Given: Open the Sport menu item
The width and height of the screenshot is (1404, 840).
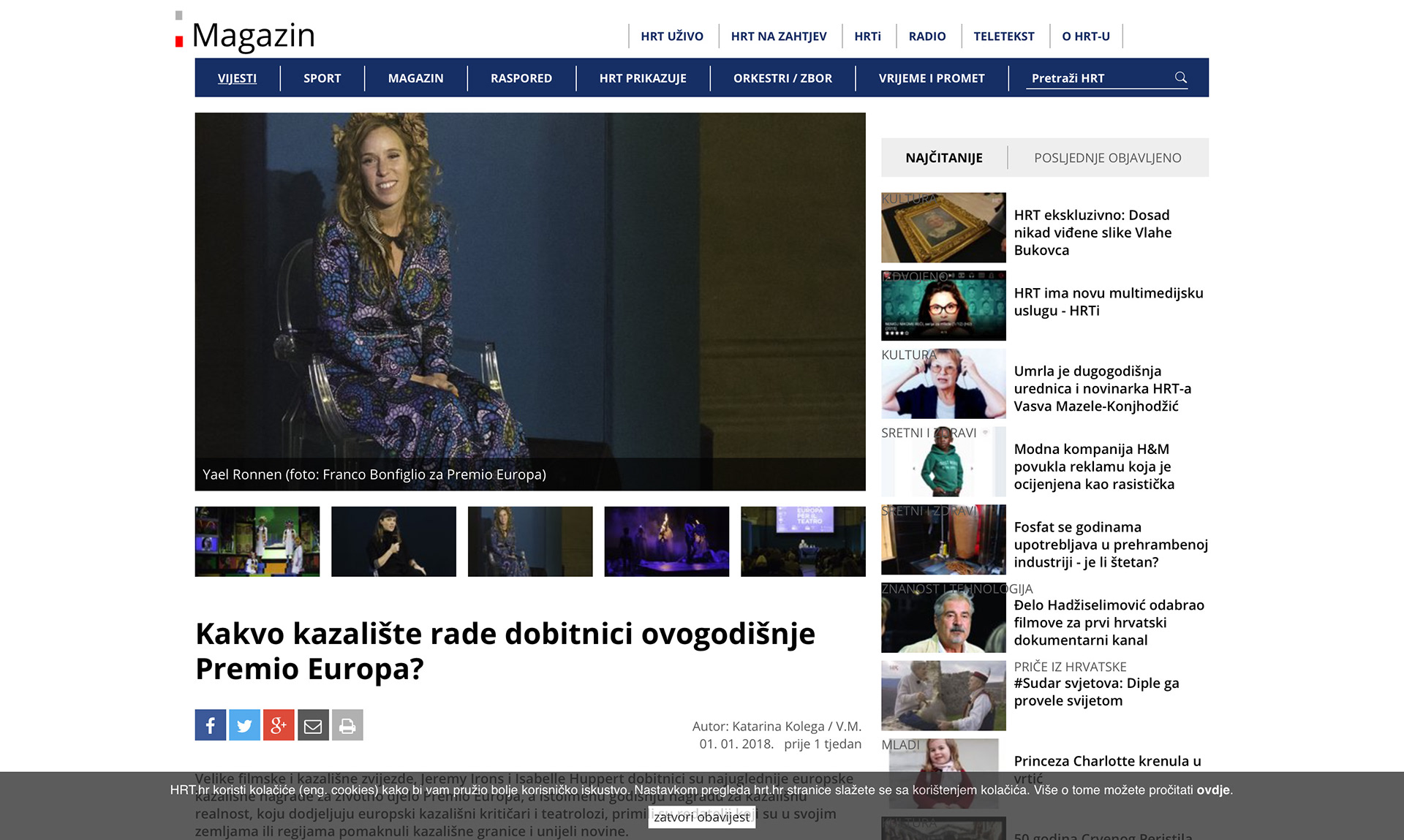Looking at the screenshot, I should (x=322, y=78).
